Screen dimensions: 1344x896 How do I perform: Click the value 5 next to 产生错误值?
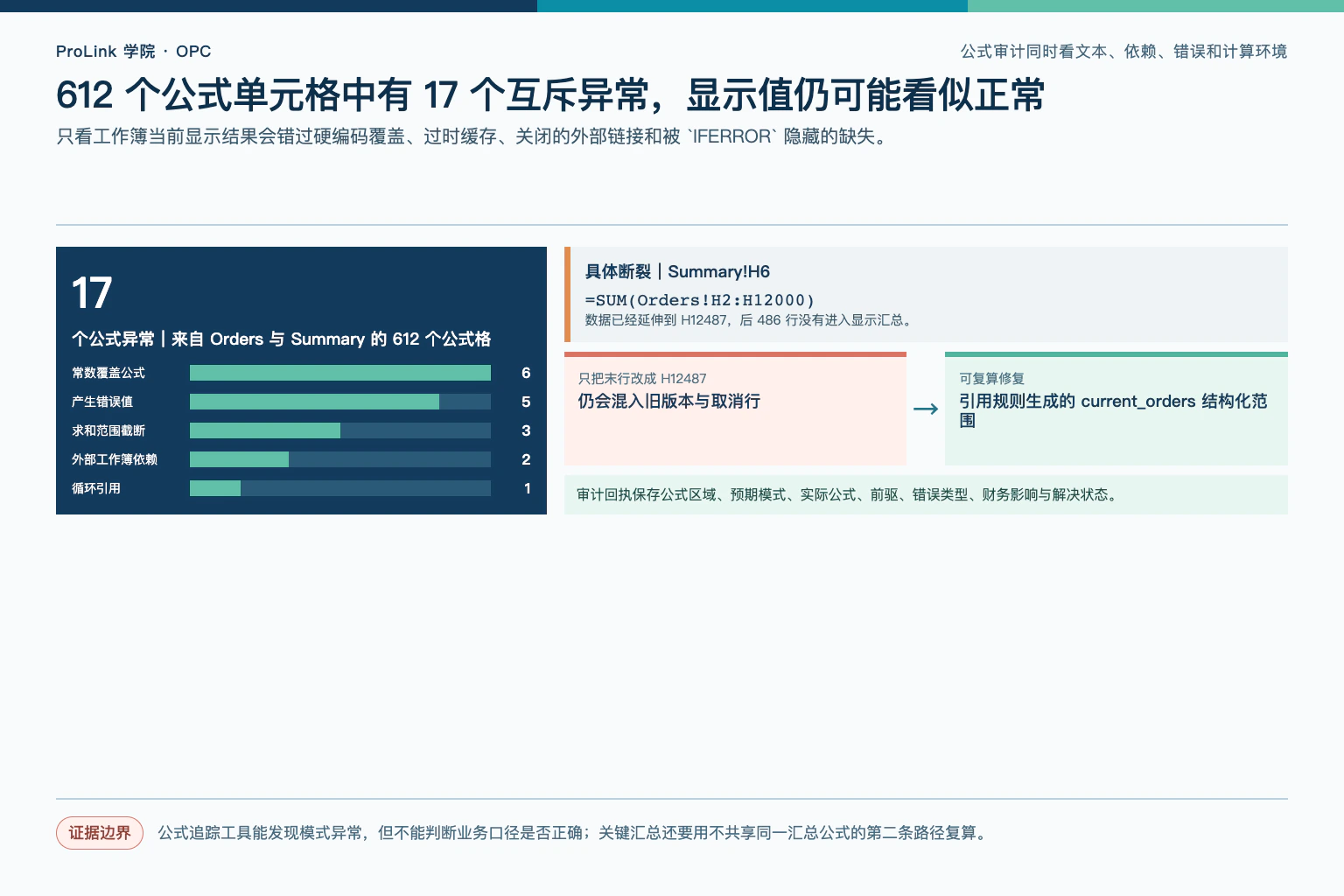coord(526,402)
